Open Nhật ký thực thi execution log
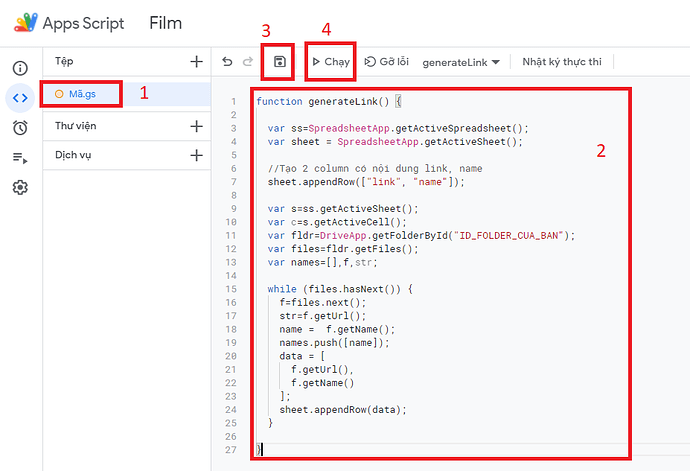The width and height of the screenshot is (690, 471). (x=562, y=62)
